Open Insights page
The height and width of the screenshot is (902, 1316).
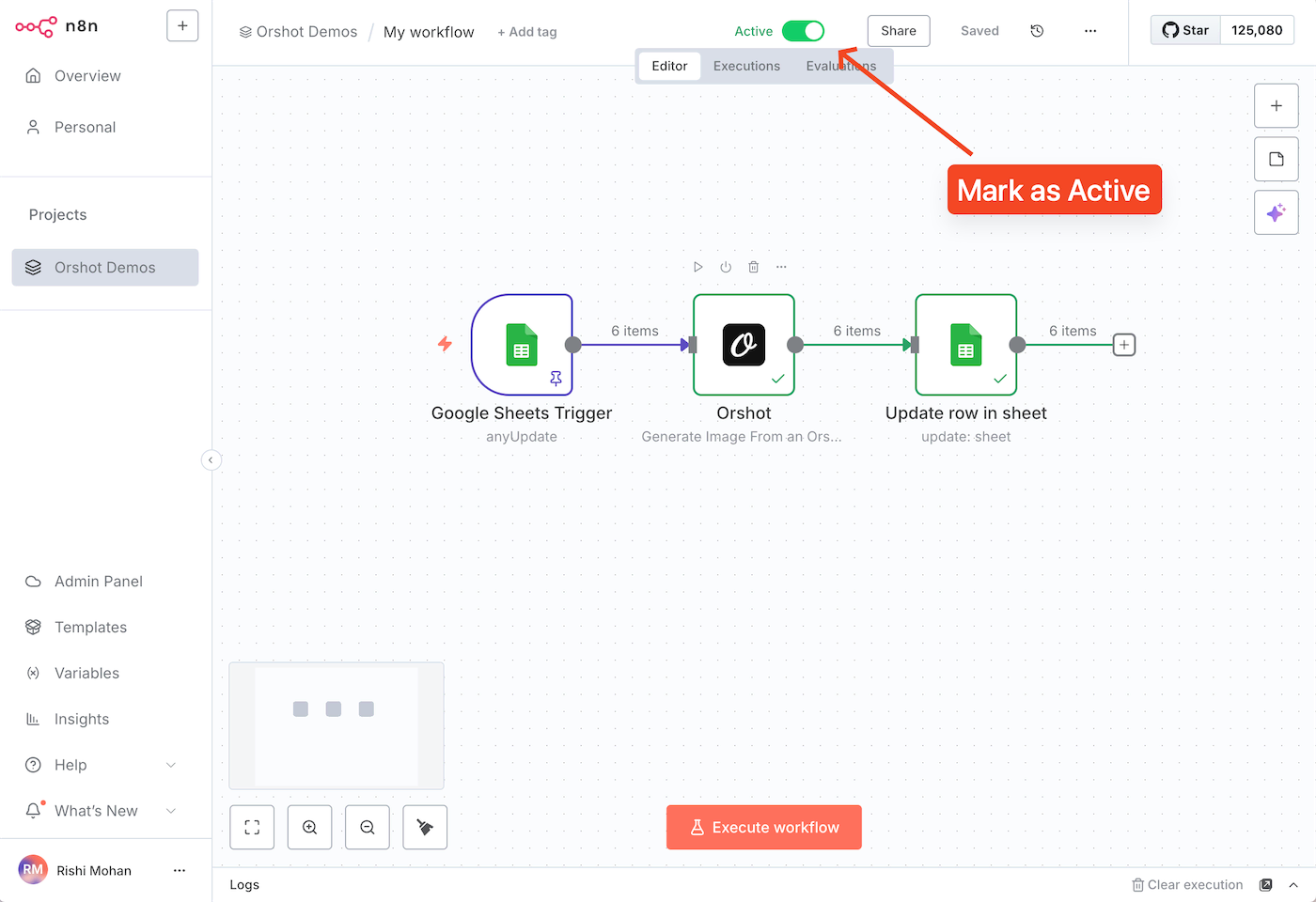click(x=82, y=720)
